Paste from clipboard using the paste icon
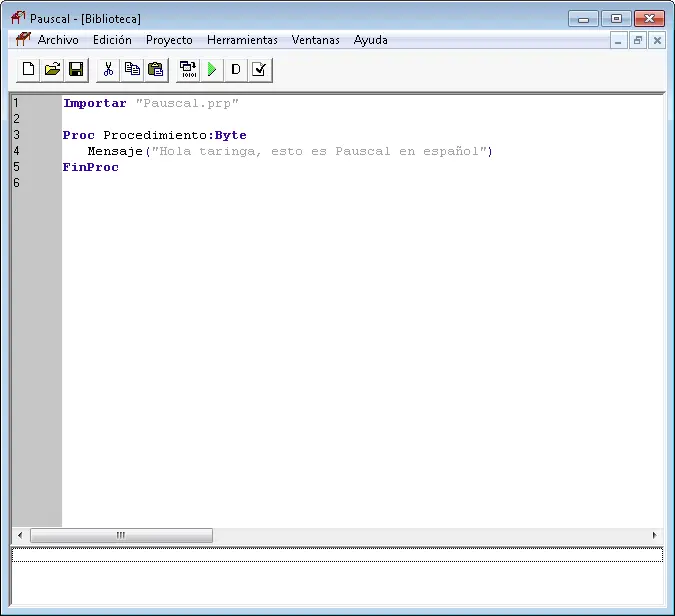 [x=156, y=69]
